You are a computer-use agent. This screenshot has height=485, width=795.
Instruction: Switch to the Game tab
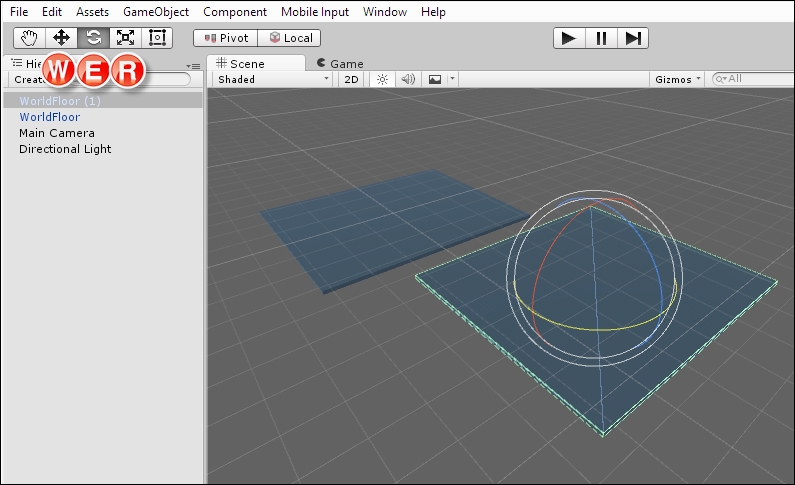click(x=340, y=63)
